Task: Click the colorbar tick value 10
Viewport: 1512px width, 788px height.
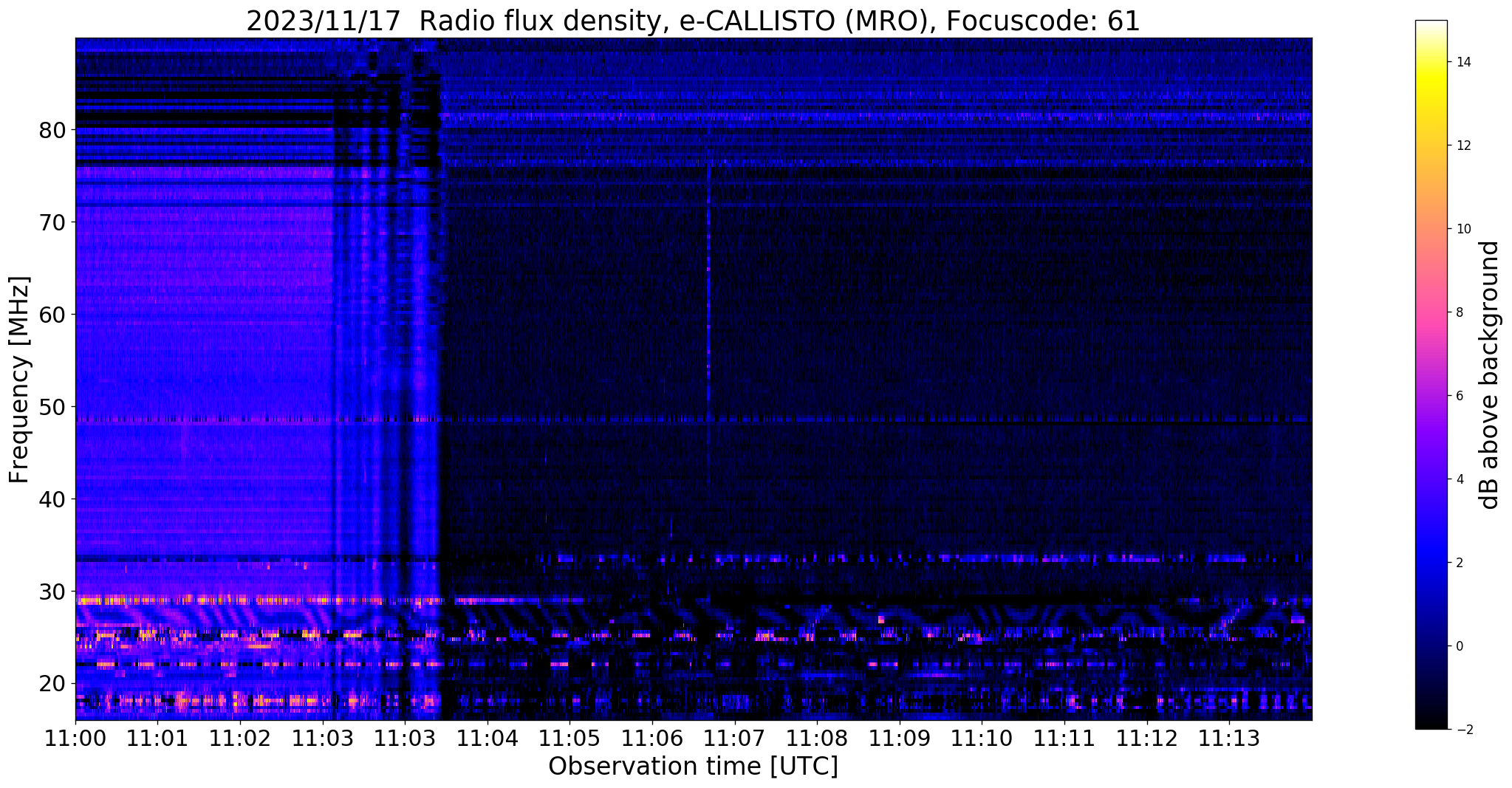Action: point(1463,229)
